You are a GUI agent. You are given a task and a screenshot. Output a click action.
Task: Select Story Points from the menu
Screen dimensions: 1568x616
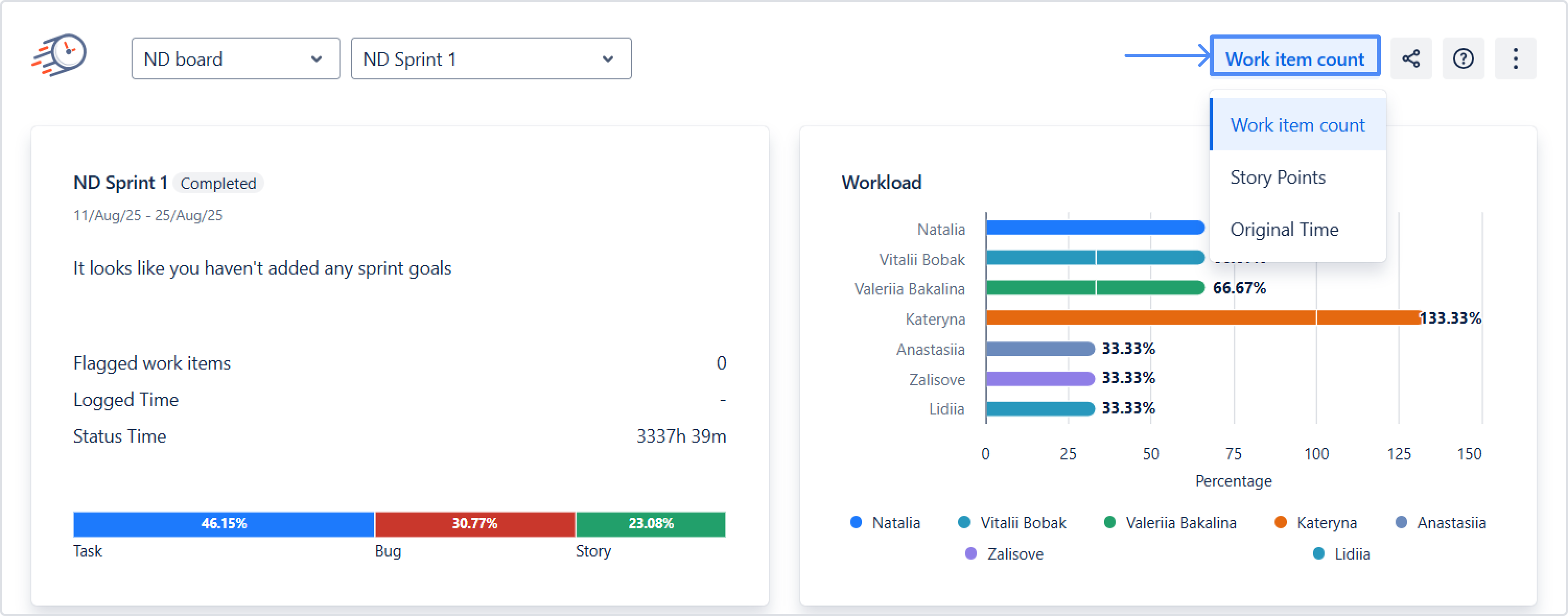pyautogui.click(x=1278, y=177)
